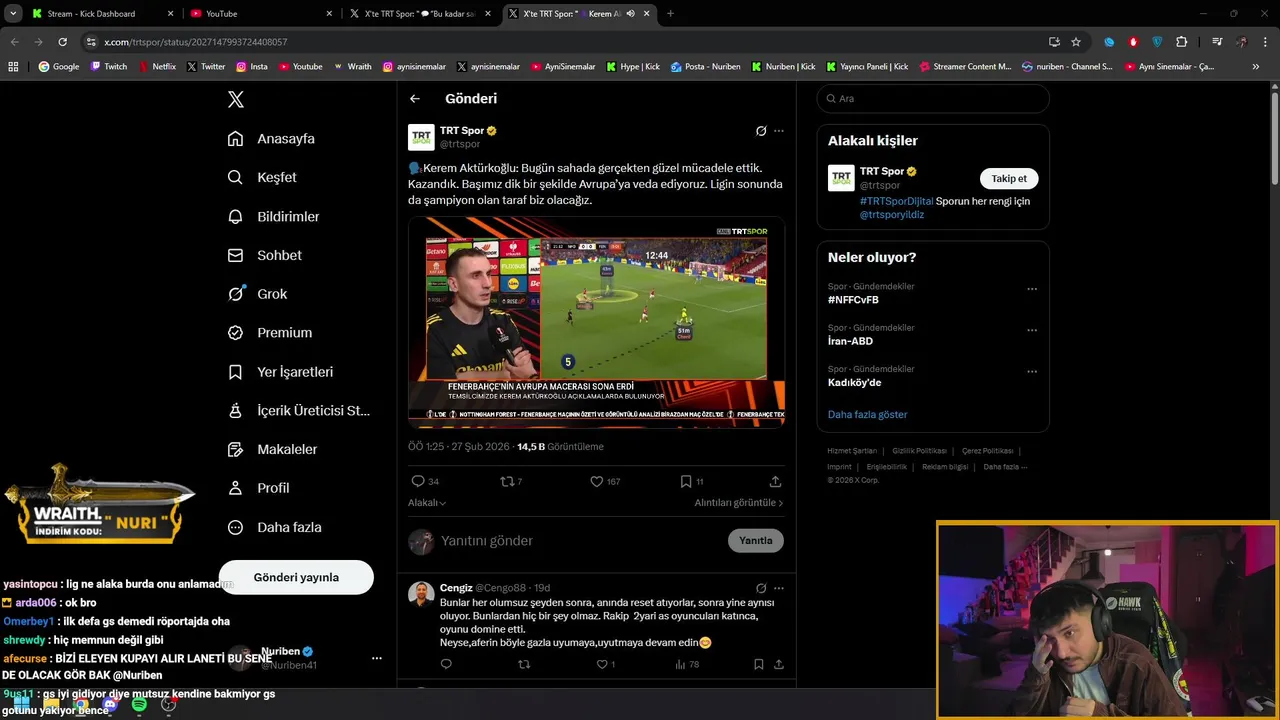
Task: Go to Anasayfa in X sidebar
Action: [x=271, y=139]
